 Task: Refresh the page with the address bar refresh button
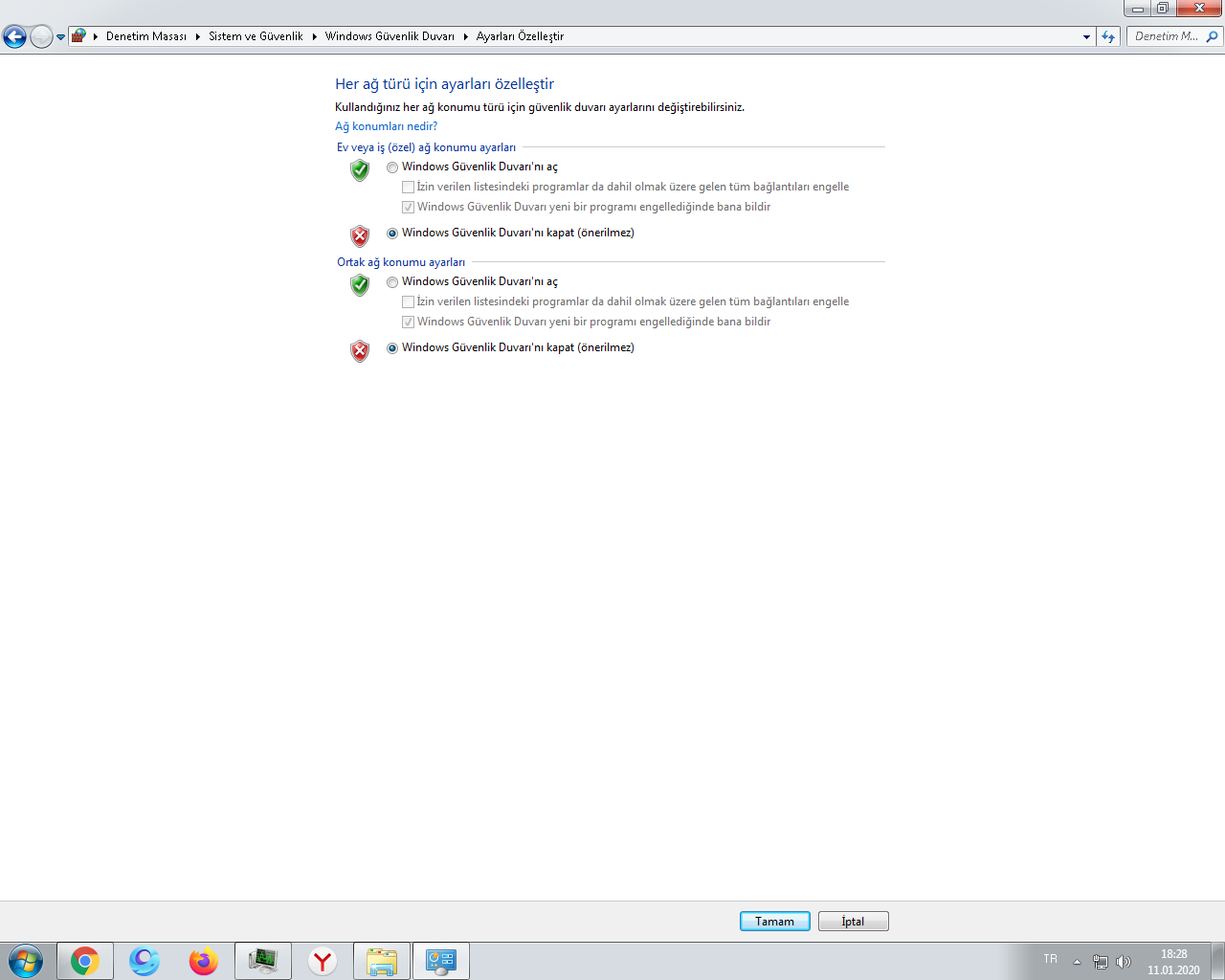point(1108,36)
